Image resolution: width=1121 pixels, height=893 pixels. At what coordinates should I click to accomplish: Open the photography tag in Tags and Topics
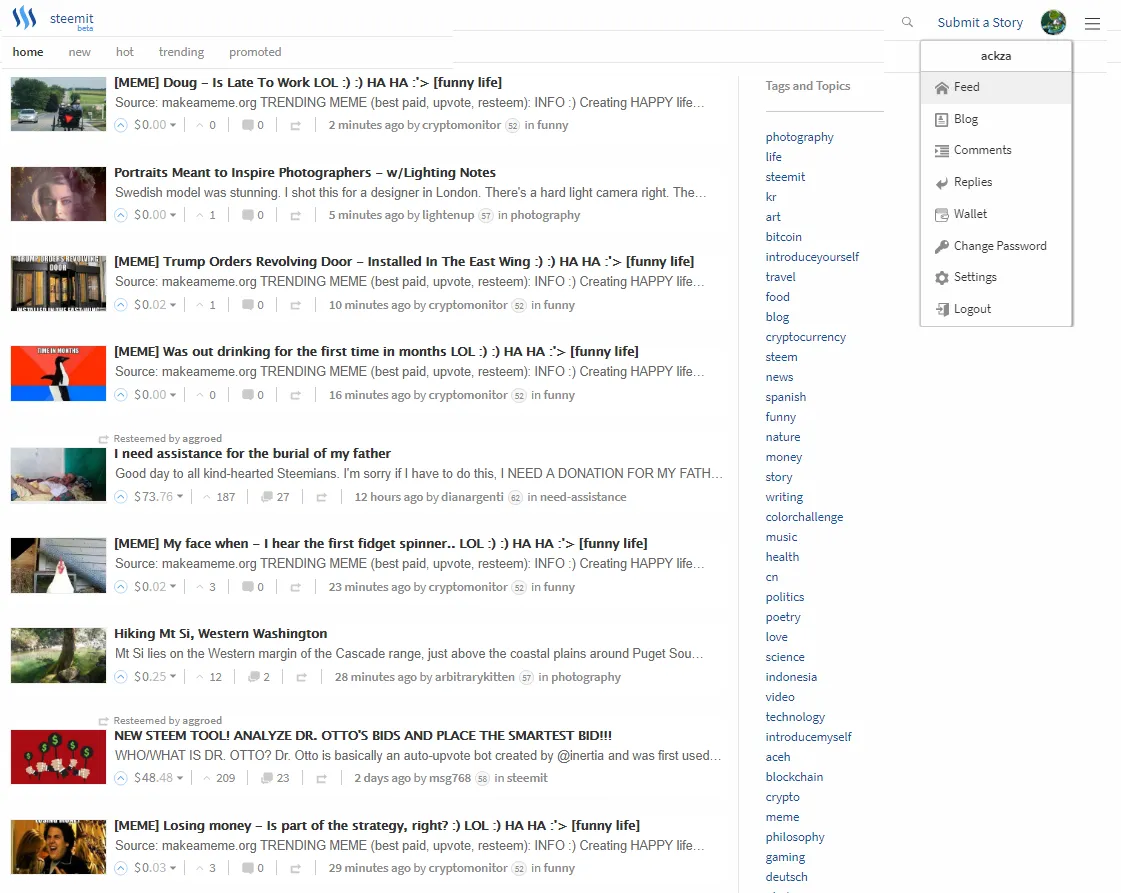pyautogui.click(x=799, y=137)
